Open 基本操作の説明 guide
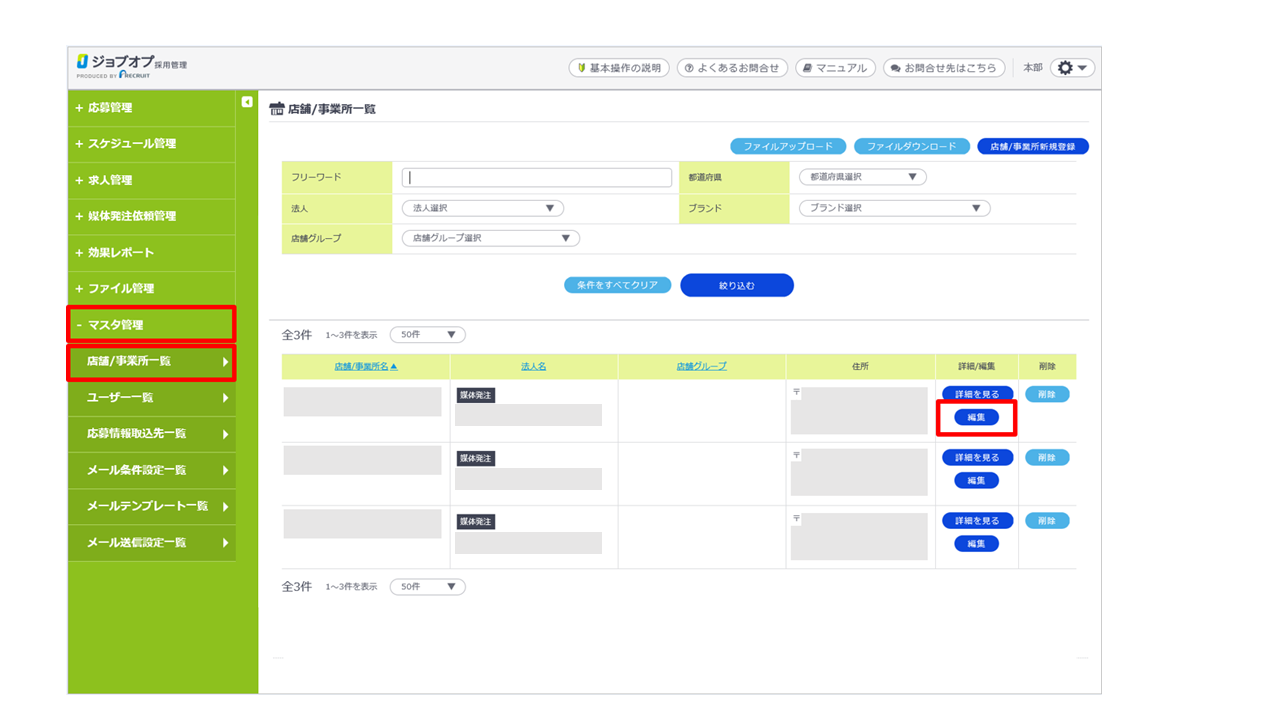Viewport: 1280px width, 720px height. click(618, 68)
